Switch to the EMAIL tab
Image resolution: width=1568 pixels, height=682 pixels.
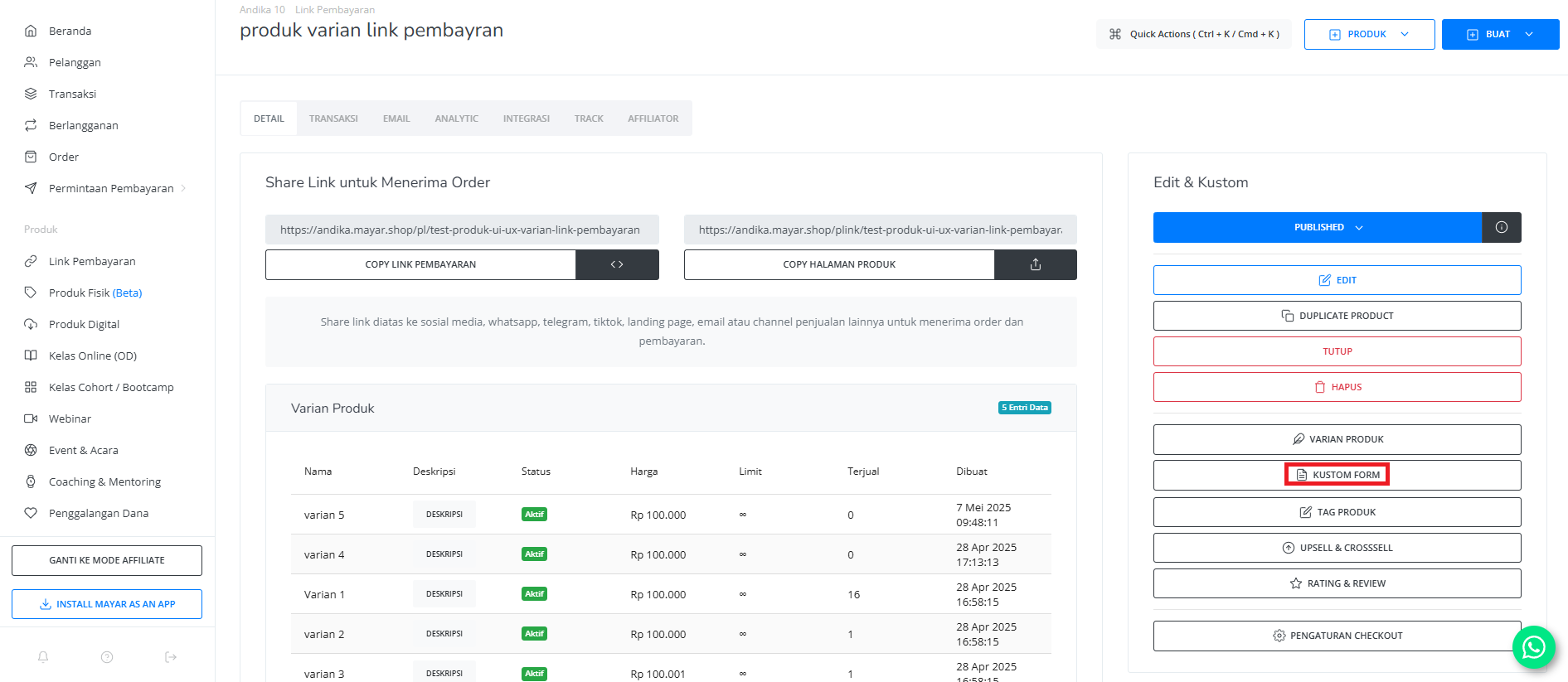(396, 119)
